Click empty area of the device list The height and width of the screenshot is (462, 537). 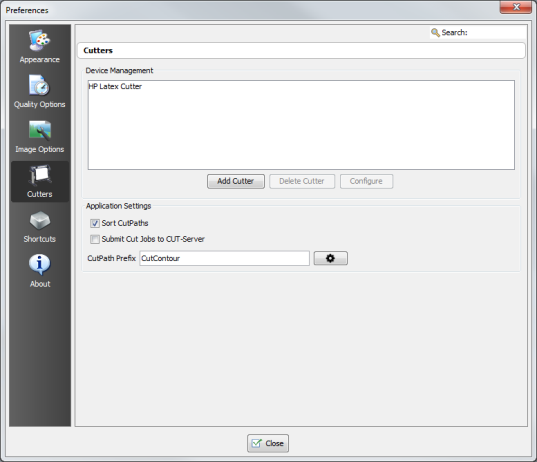click(x=301, y=134)
